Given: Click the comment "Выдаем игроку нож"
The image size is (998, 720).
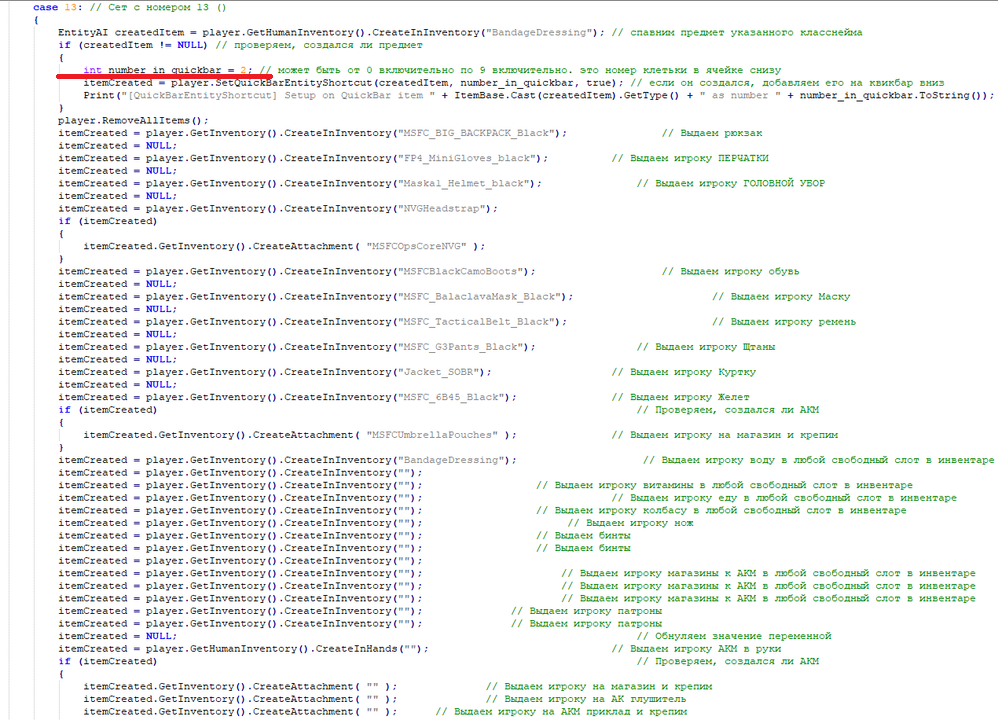Looking at the screenshot, I should (x=630, y=523).
